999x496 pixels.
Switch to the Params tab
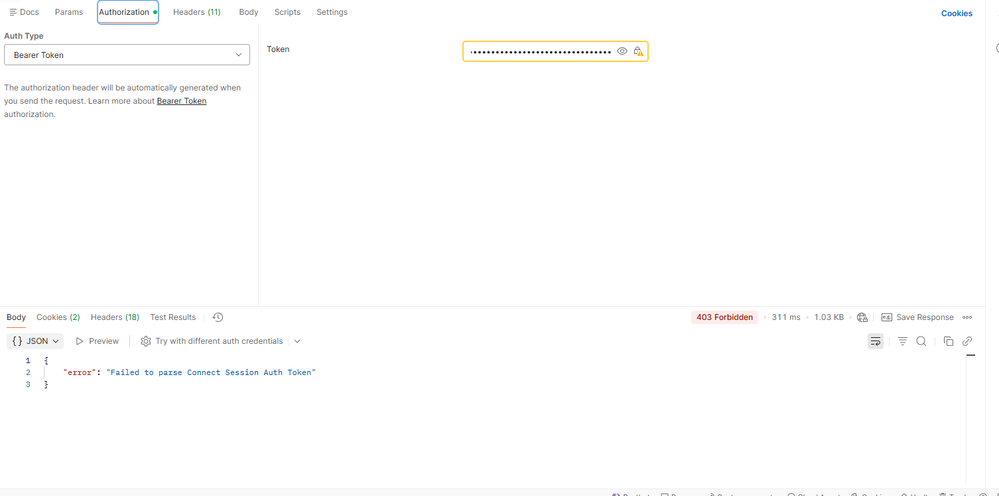point(69,12)
